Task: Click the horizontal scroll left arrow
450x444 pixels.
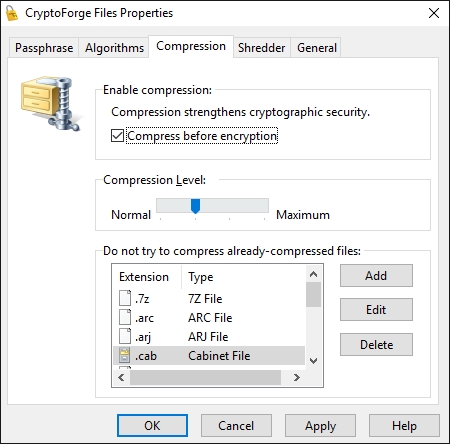Action: coord(121,377)
